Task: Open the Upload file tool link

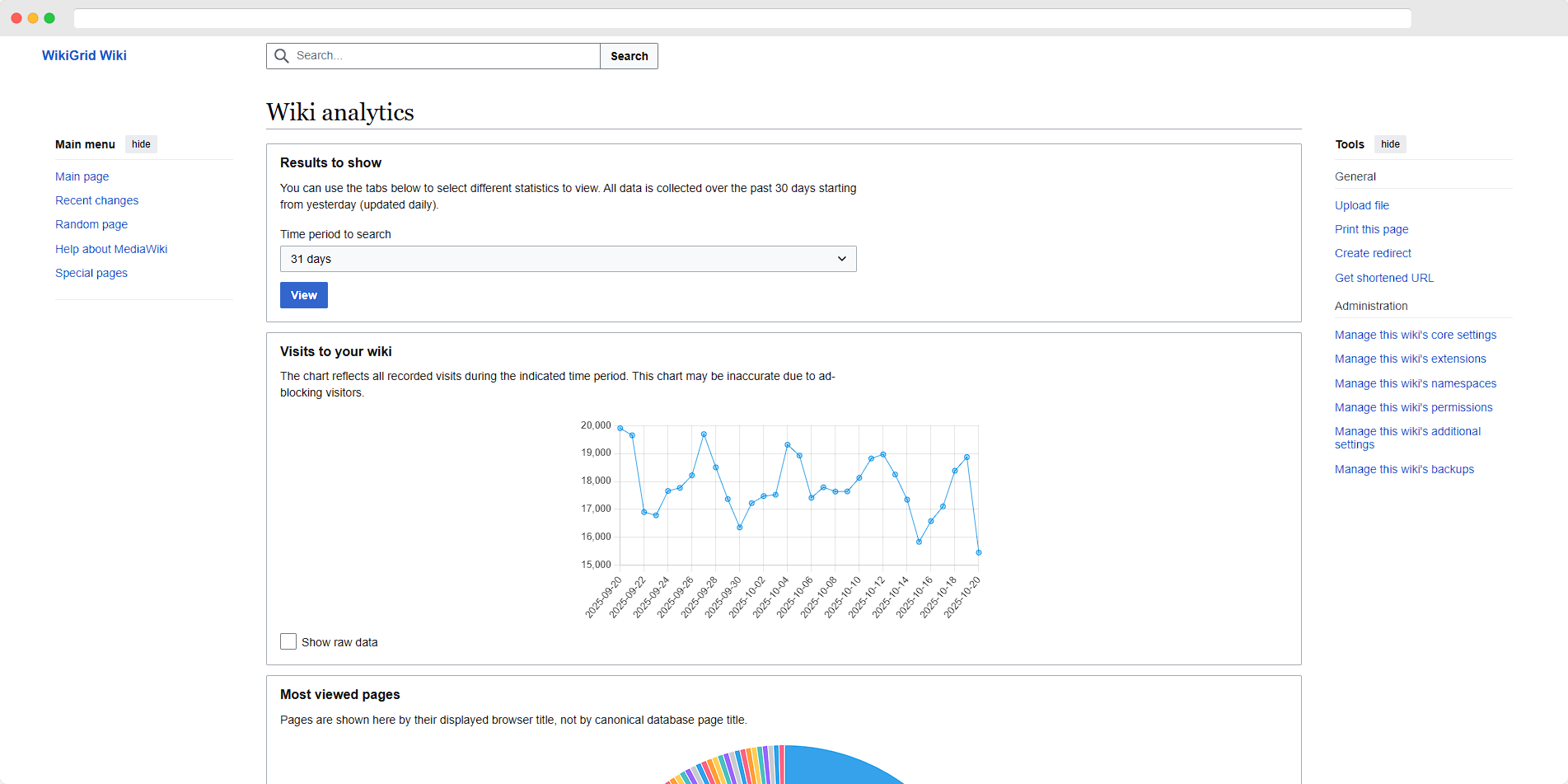Action: point(1361,205)
